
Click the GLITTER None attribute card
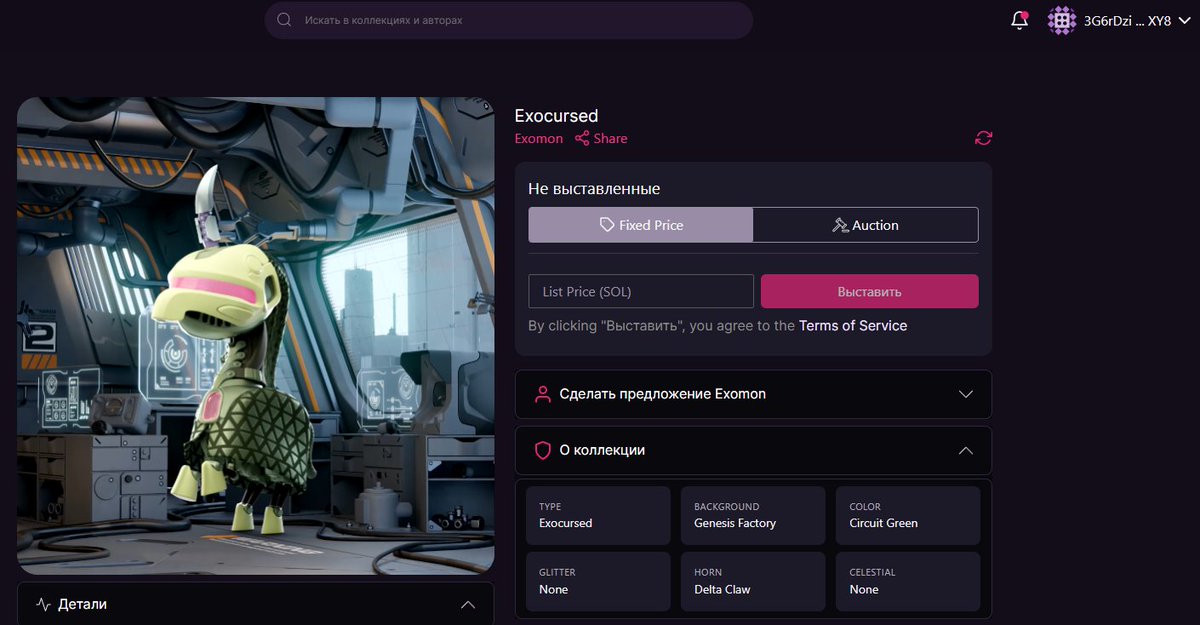(598, 581)
